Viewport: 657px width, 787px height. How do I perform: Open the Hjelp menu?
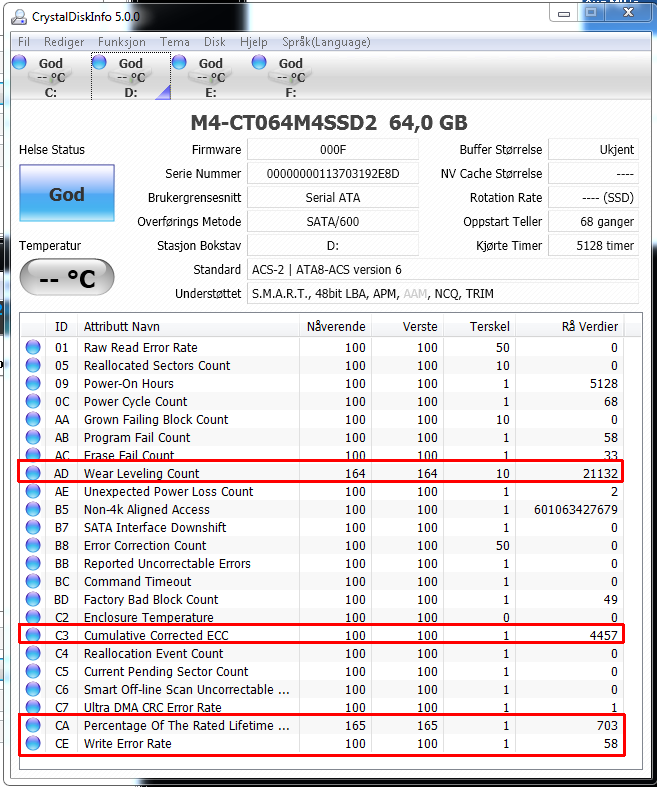coord(253,42)
